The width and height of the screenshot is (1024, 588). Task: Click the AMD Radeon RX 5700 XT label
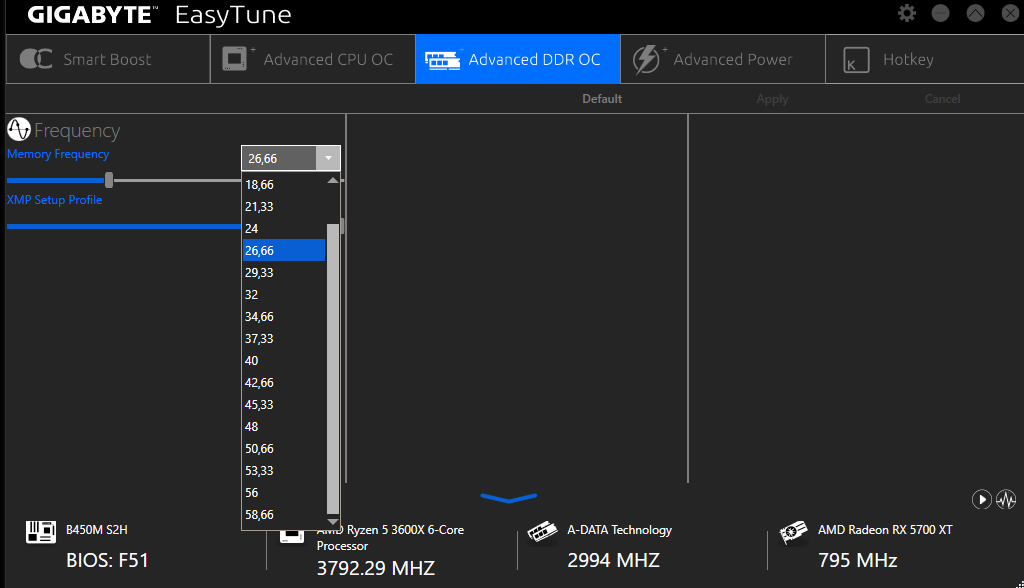point(885,530)
